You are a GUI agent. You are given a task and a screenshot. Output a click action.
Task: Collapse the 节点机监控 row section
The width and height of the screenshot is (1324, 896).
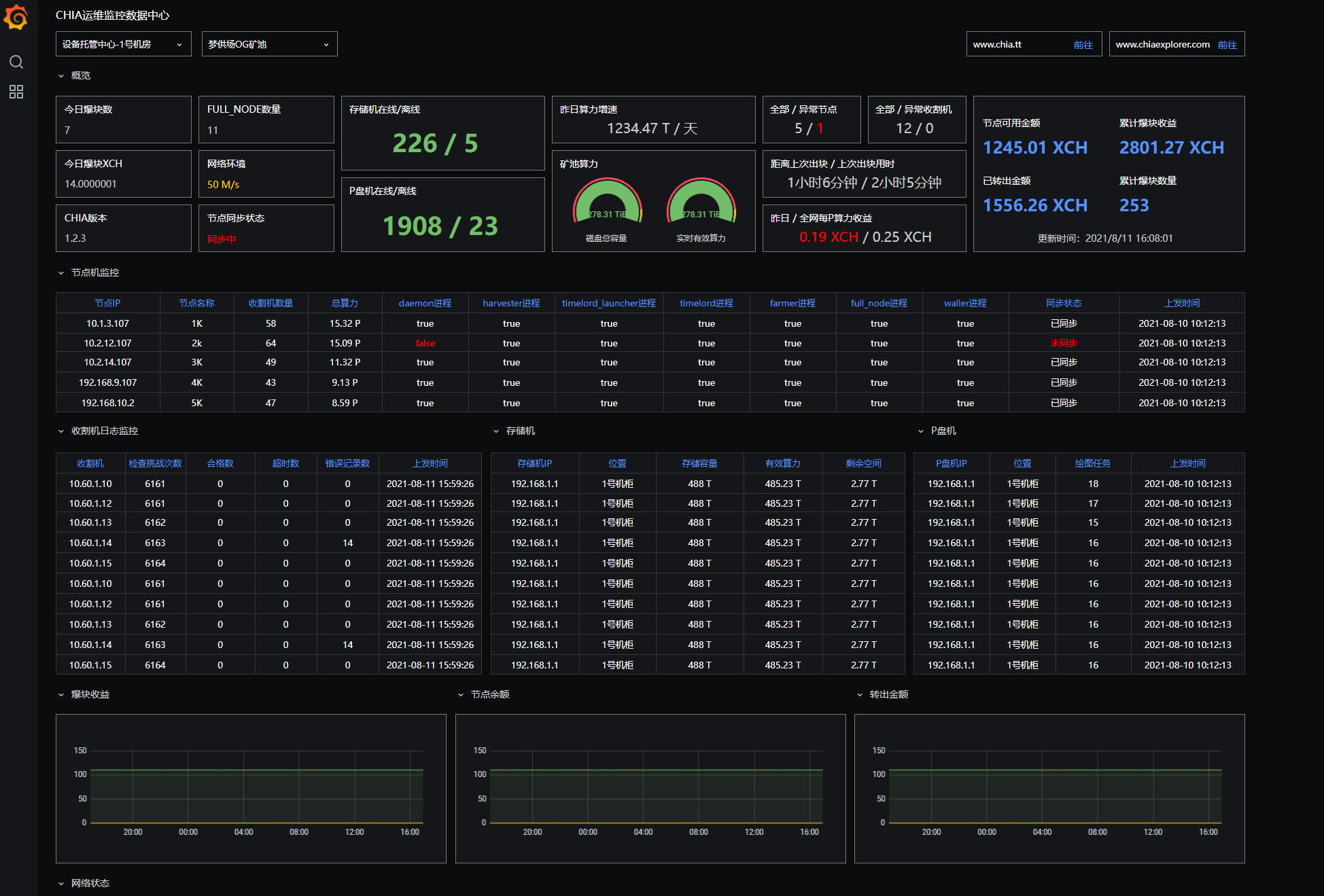click(88, 272)
